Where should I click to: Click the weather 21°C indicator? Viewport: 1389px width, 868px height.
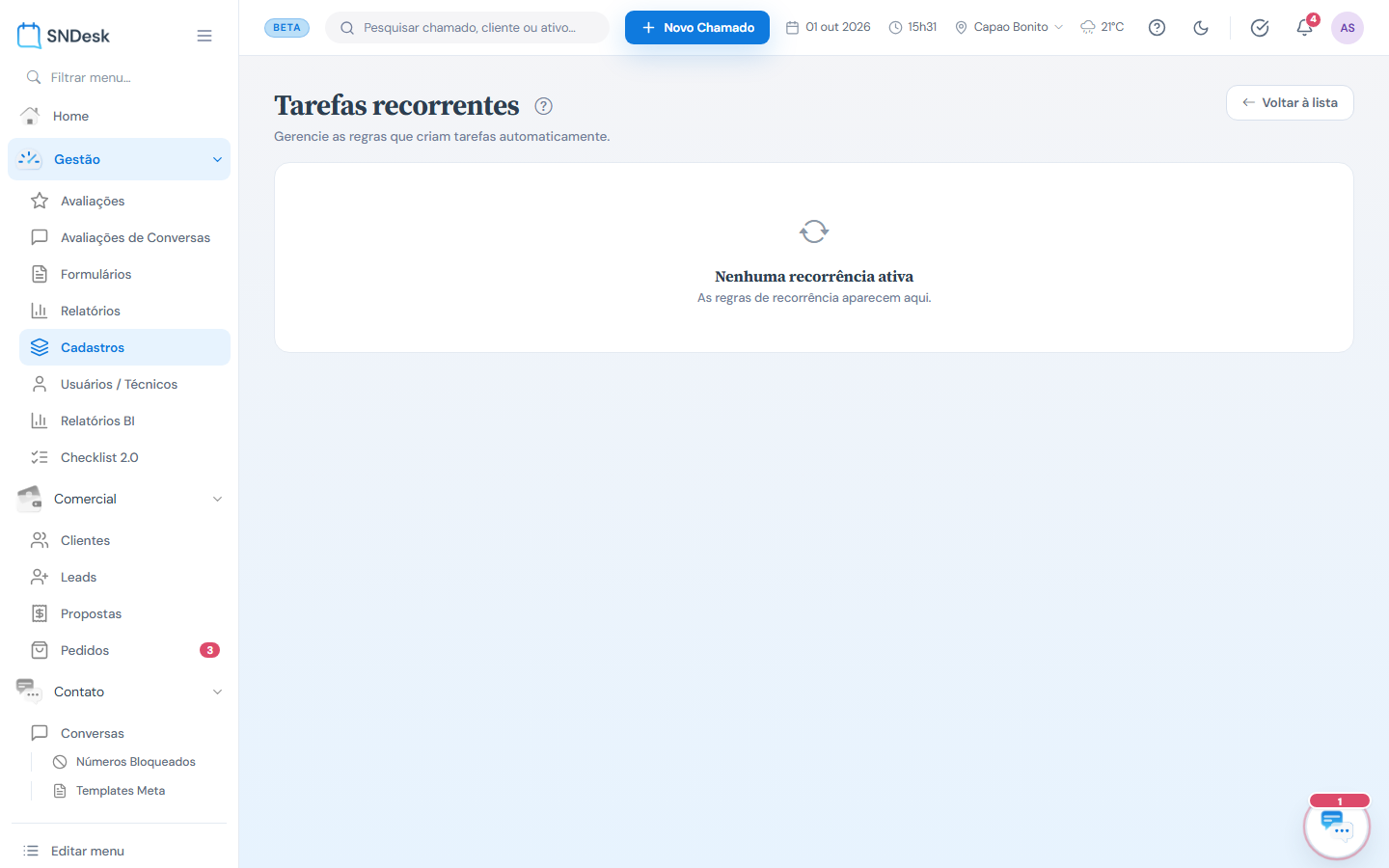coord(1103,27)
